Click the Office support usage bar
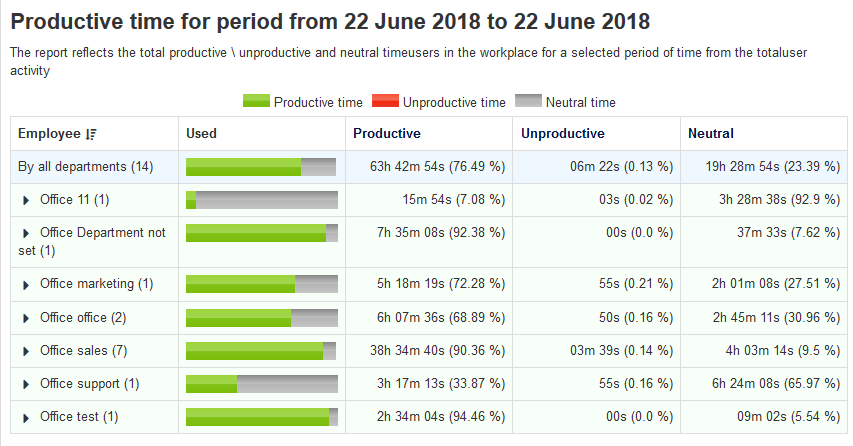The height and width of the screenshot is (446, 853). click(x=261, y=384)
